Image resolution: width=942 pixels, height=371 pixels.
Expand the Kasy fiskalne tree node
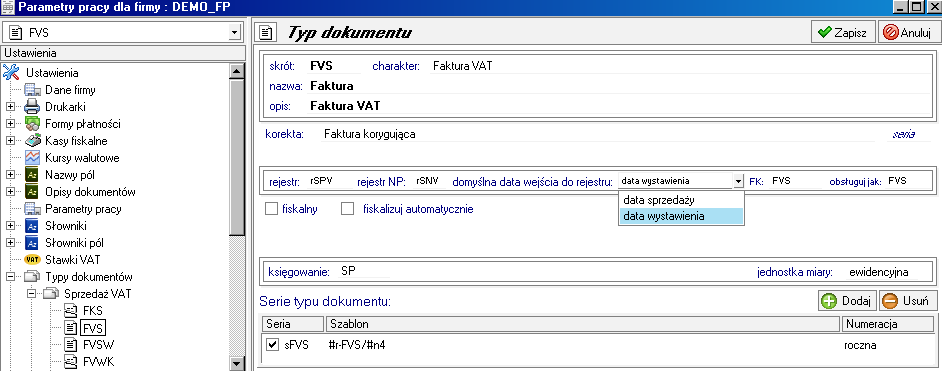[x=11, y=141]
